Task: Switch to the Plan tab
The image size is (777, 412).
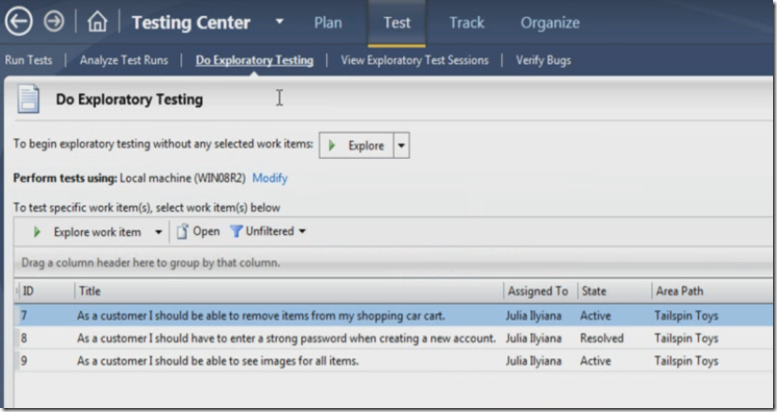Action: (328, 23)
